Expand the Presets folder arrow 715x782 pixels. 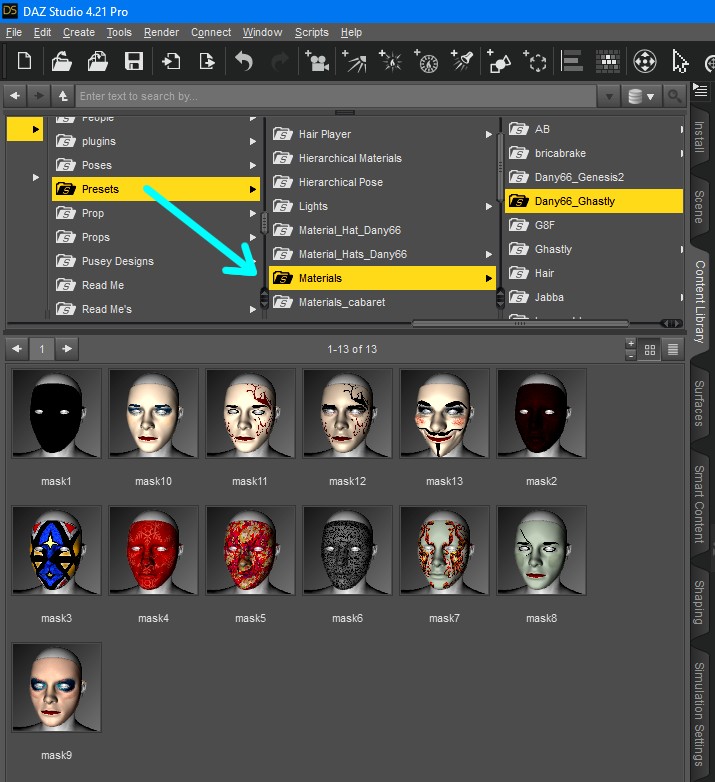coord(253,190)
